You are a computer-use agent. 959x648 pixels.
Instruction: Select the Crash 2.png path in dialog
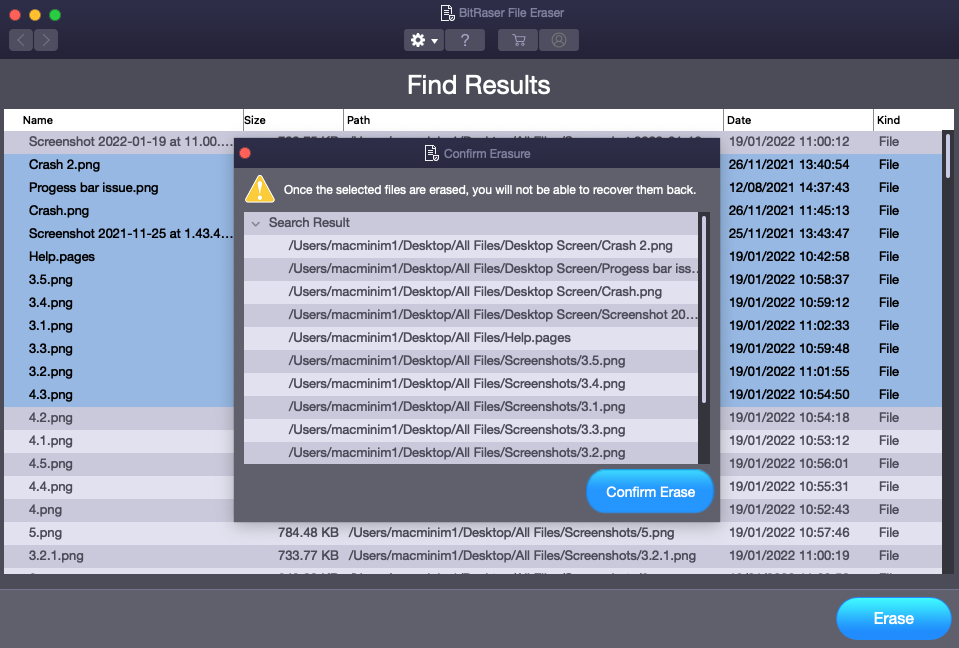[471, 246]
